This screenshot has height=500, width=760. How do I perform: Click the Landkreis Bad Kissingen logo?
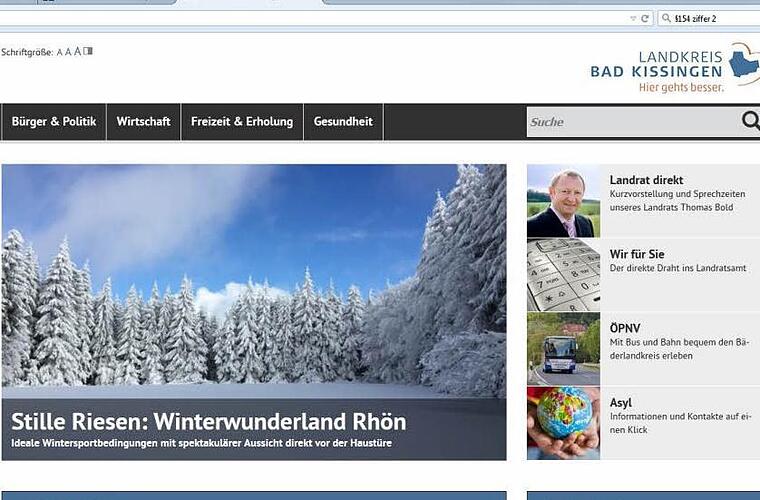(x=674, y=68)
